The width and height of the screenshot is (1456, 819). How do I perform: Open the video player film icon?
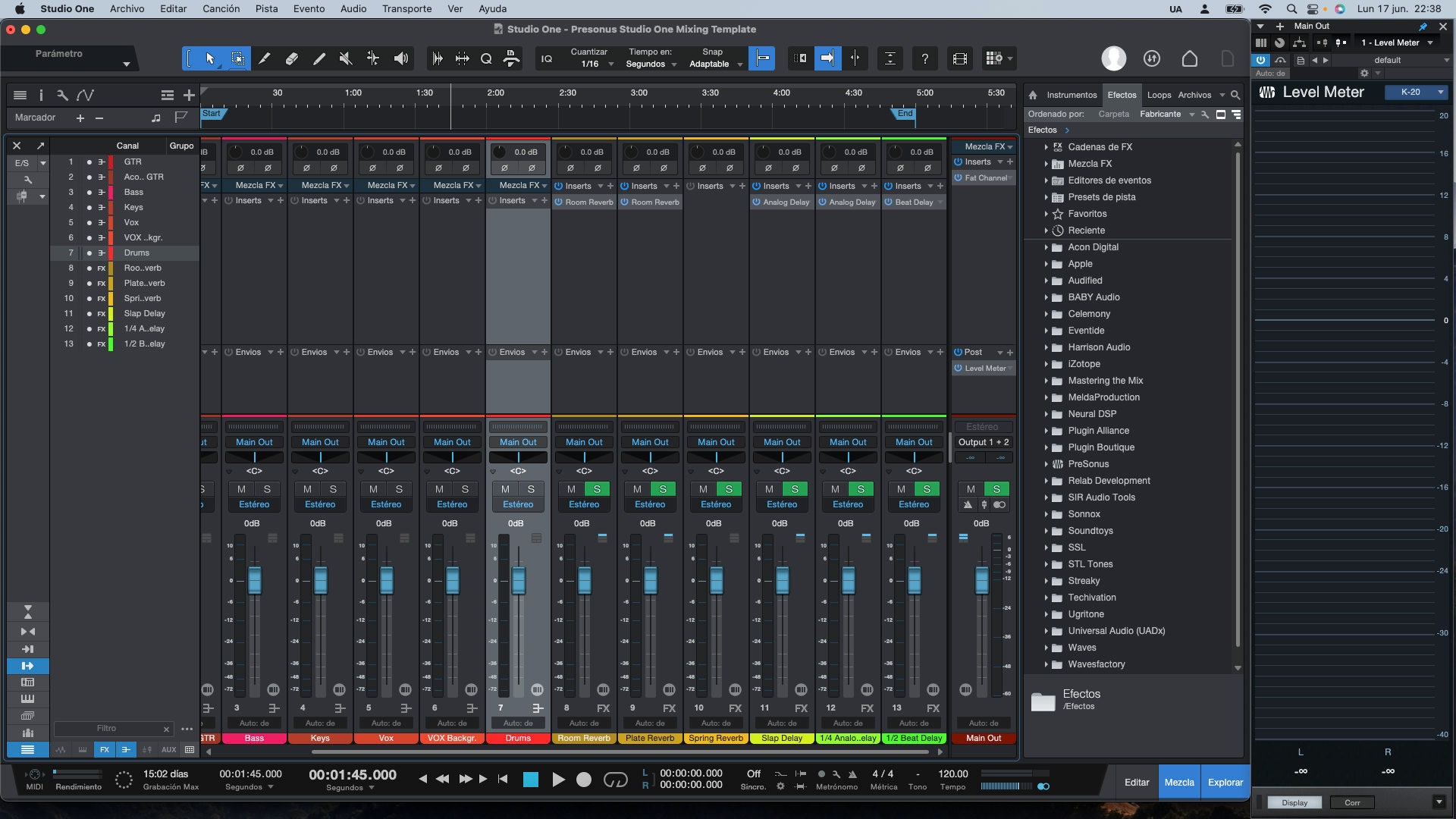coord(959,58)
